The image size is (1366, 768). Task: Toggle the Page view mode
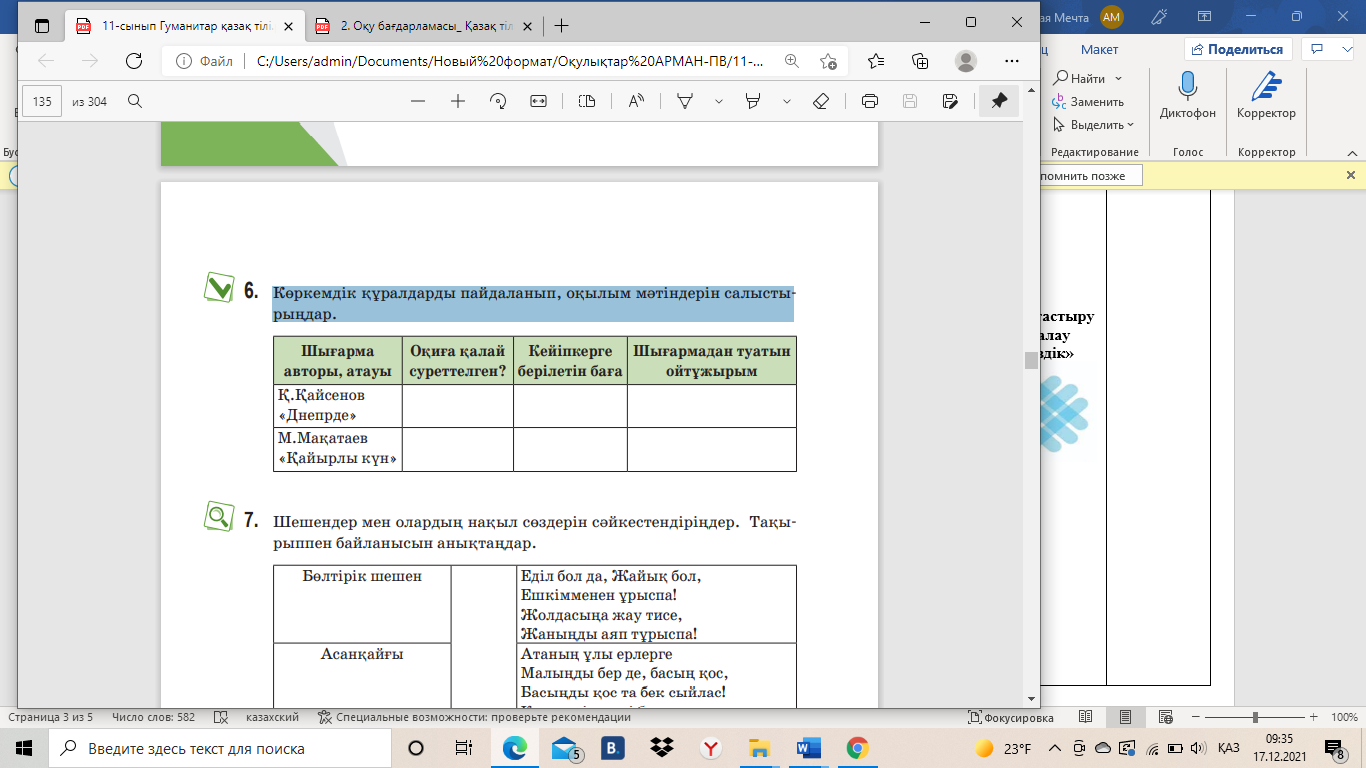pos(587,101)
